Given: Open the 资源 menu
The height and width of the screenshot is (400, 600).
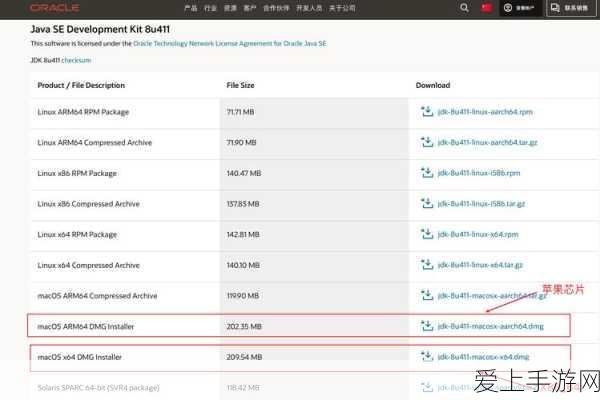Looking at the screenshot, I should [230, 8].
